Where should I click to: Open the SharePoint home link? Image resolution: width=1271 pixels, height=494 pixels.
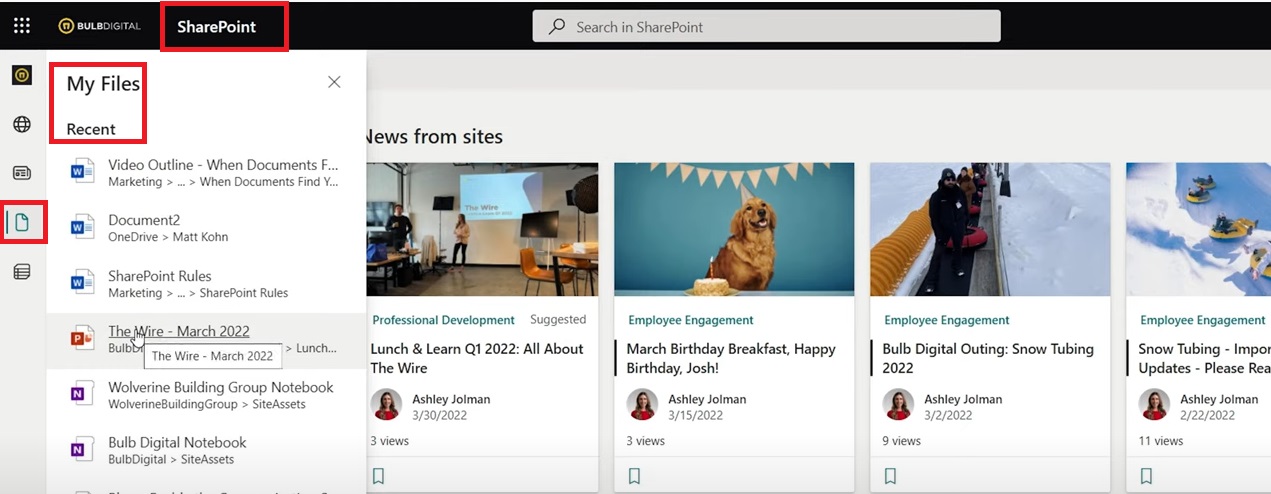(x=217, y=27)
